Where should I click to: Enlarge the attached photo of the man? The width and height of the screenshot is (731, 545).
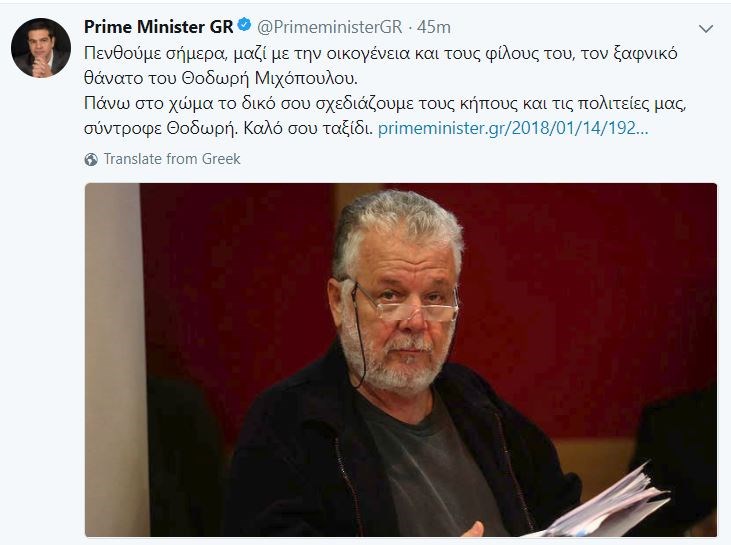(x=401, y=359)
